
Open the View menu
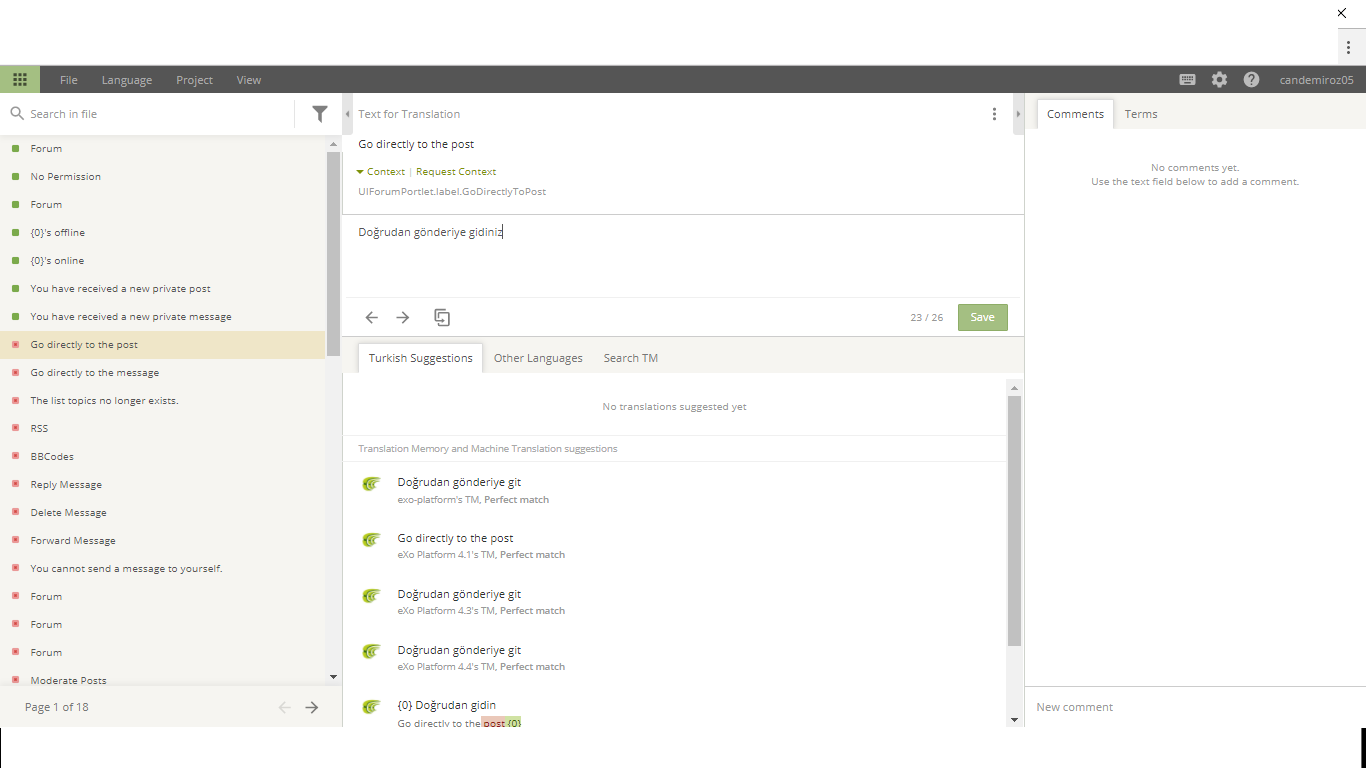click(x=249, y=80)
